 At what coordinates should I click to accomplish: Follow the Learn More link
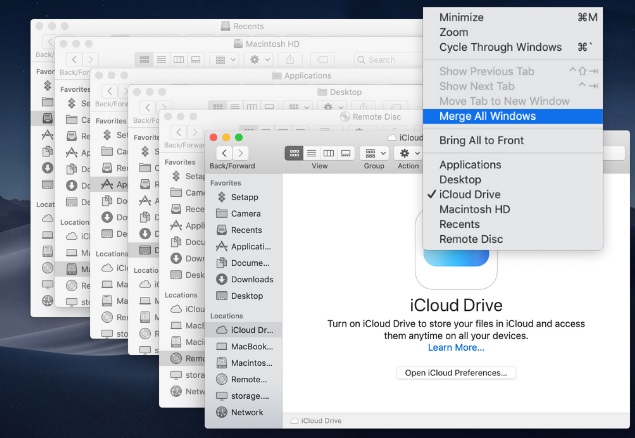(456, 348)
